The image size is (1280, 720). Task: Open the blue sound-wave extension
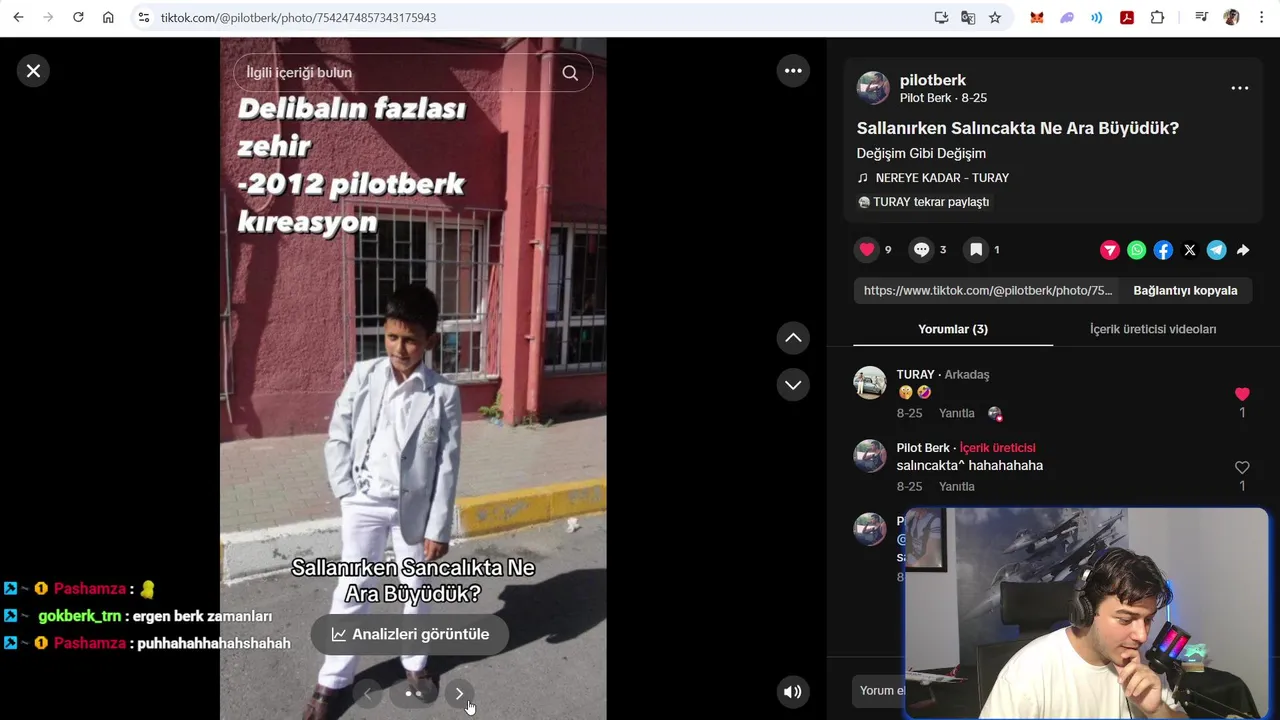pos(1097,17)
